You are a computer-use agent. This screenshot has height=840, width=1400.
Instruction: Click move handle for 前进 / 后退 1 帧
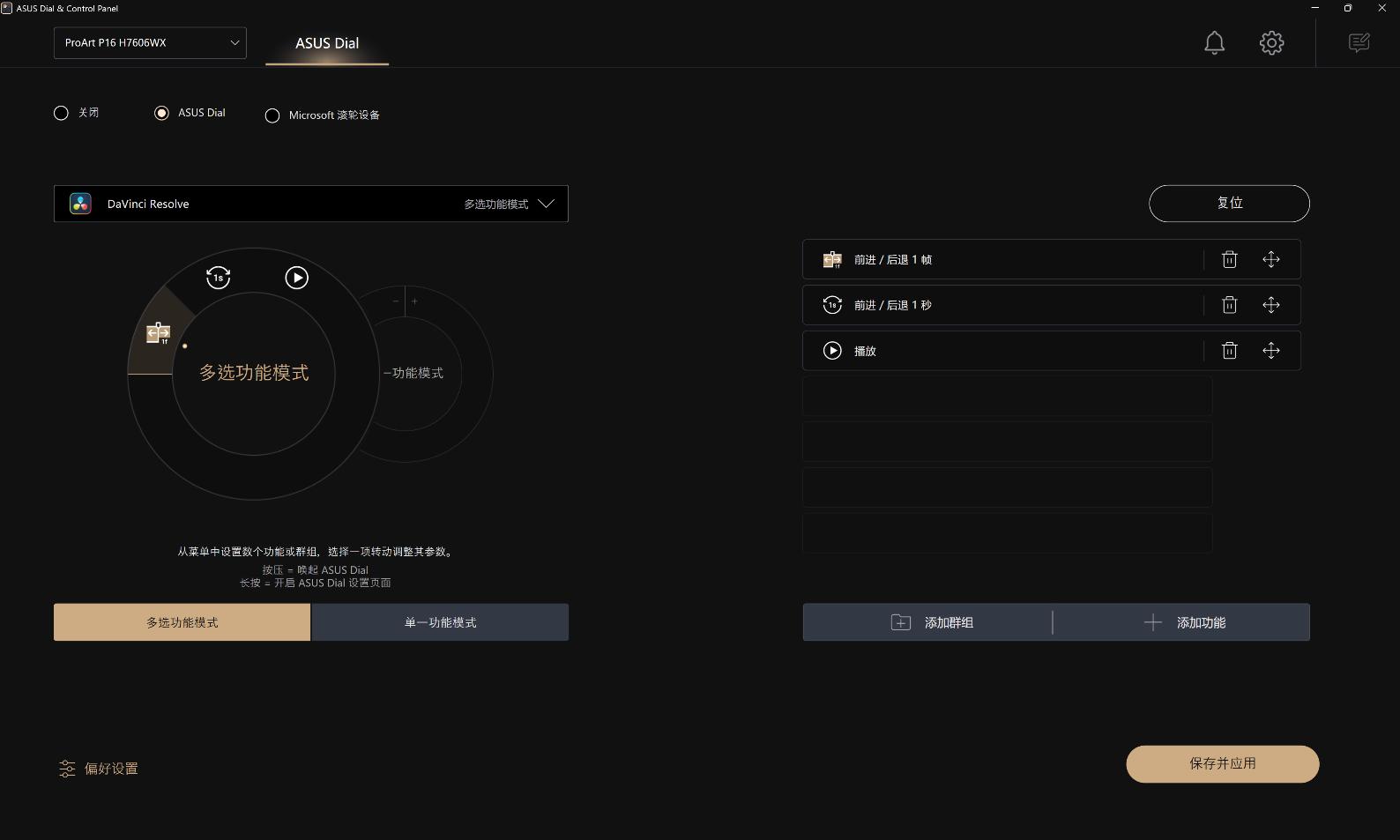pyautogui.click(x=1270, y=259)
